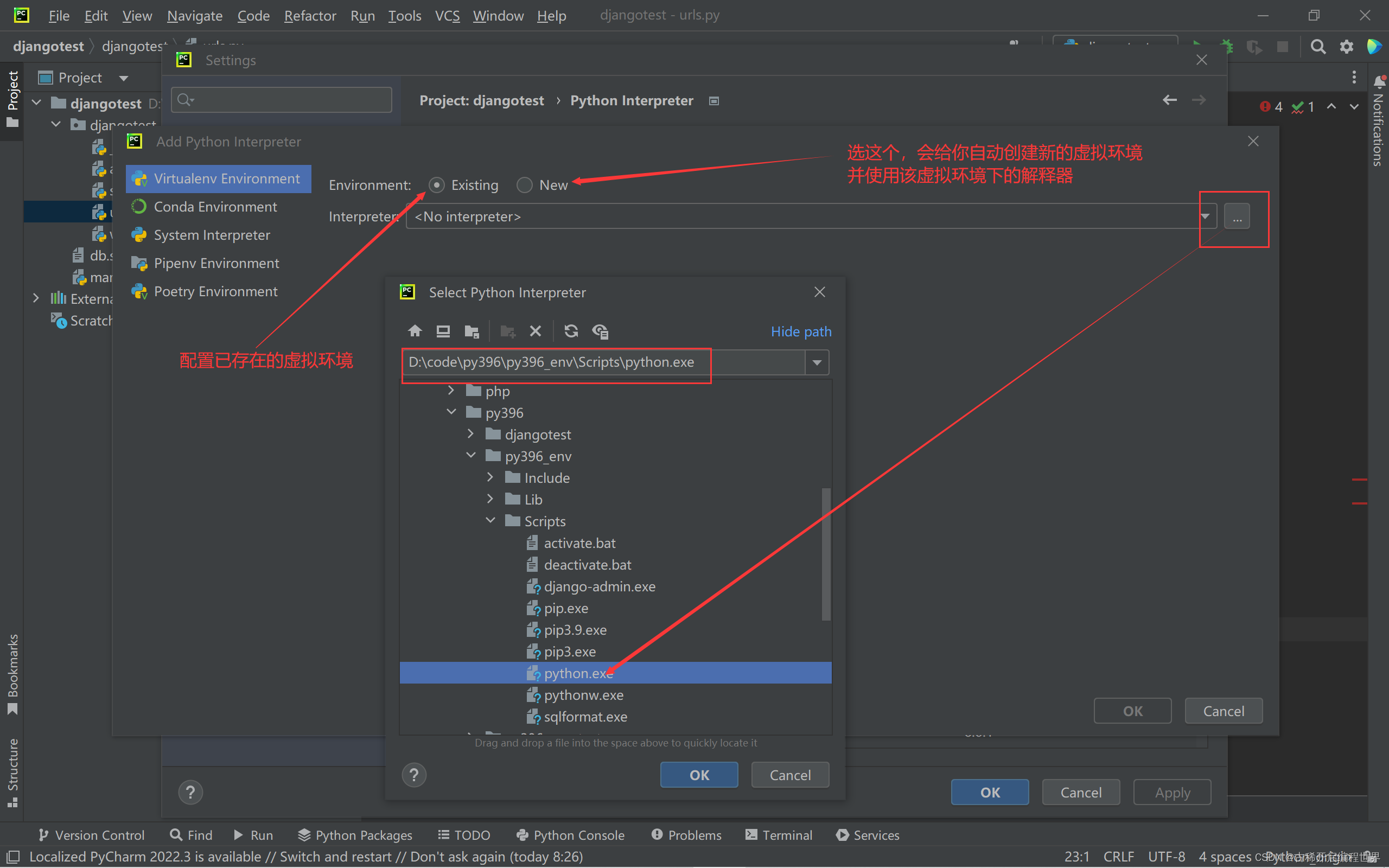Screen dimensions: 1389x868
Task: Click OK in the Settings dialog
Action: point(990,792)
